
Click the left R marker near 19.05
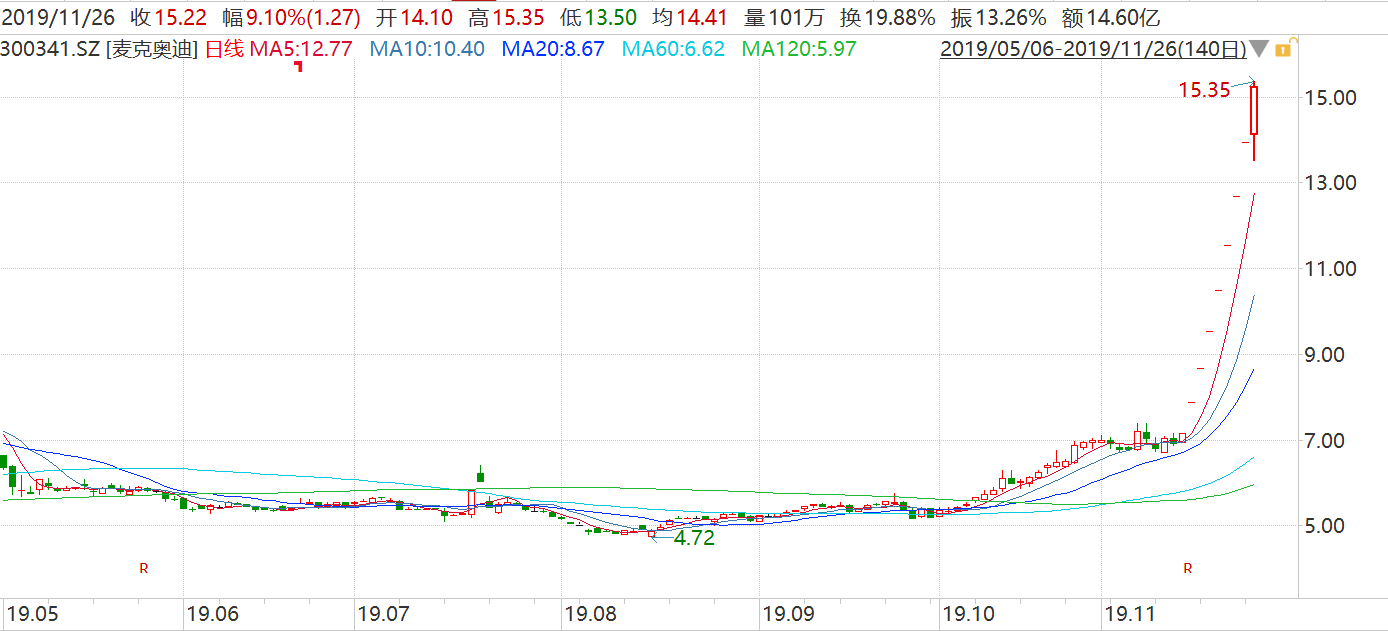pos(143,568)
